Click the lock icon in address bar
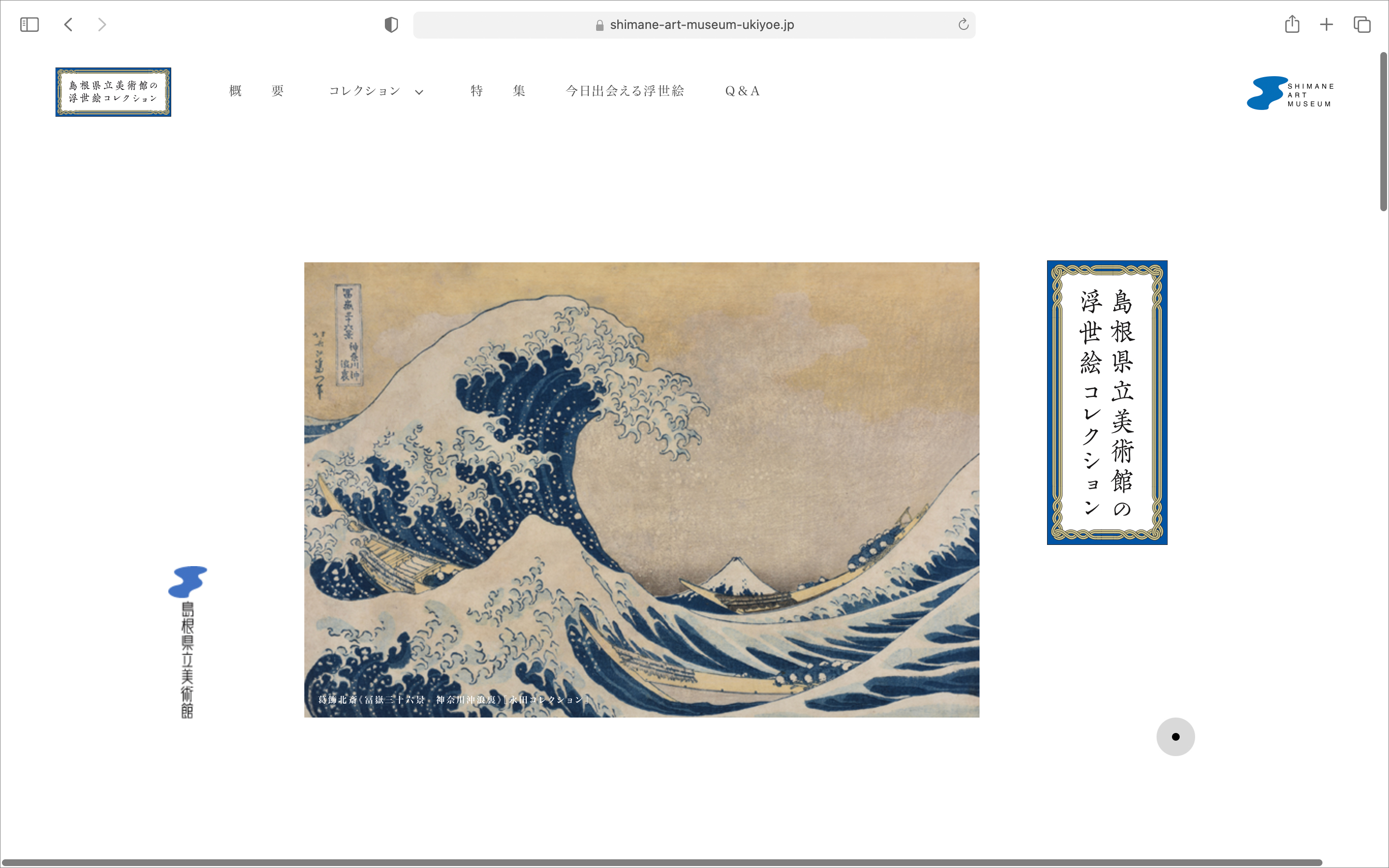Viewport: 1389px width, 868px height. 600,25
